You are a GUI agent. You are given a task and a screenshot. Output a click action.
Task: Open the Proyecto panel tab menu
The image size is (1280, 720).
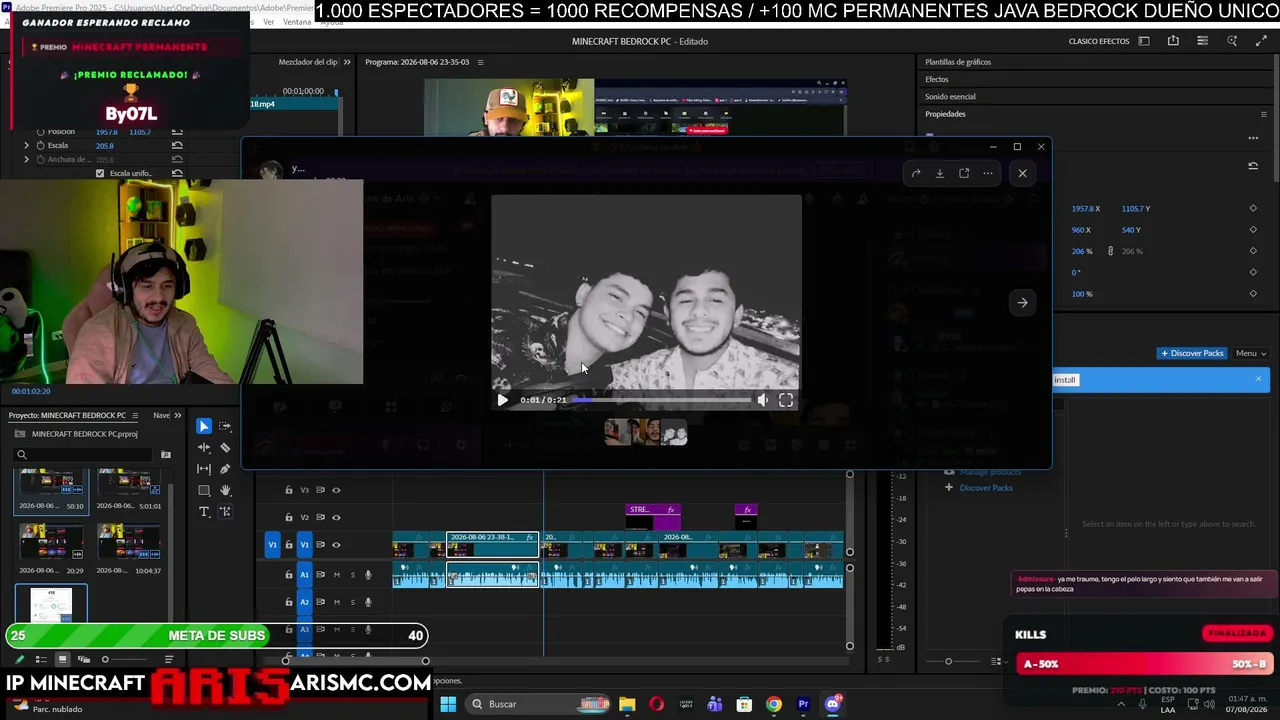pos(133,415)
